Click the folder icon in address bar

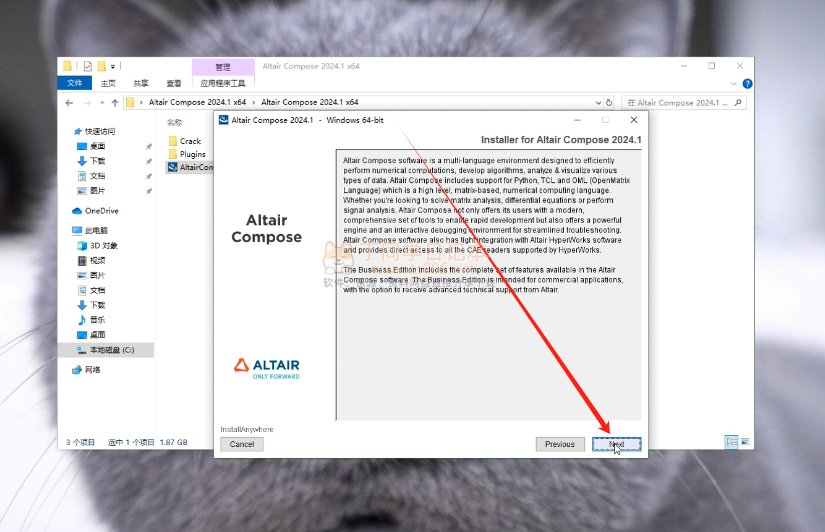130,103
